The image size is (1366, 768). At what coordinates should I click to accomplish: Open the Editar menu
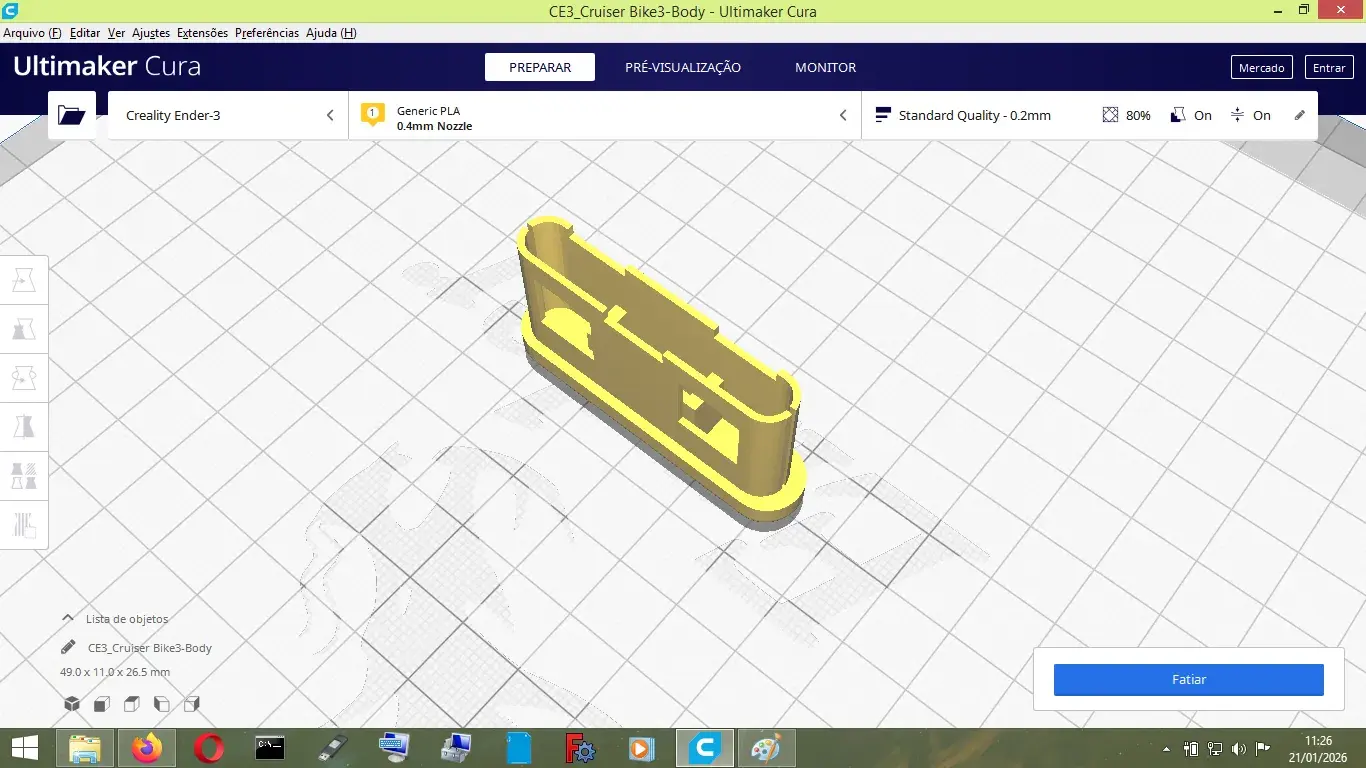pos(85,33)
